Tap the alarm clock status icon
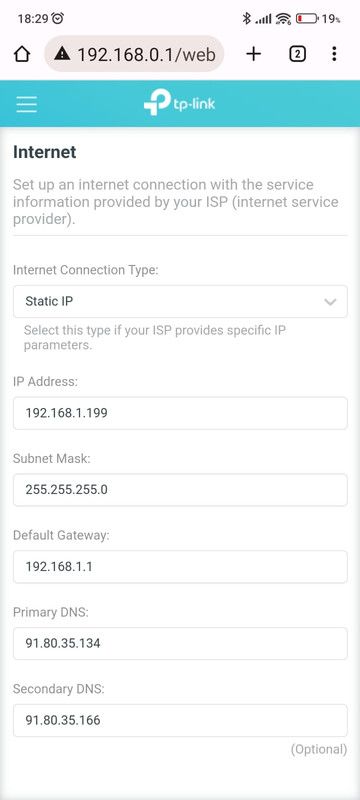 (58, 19)
